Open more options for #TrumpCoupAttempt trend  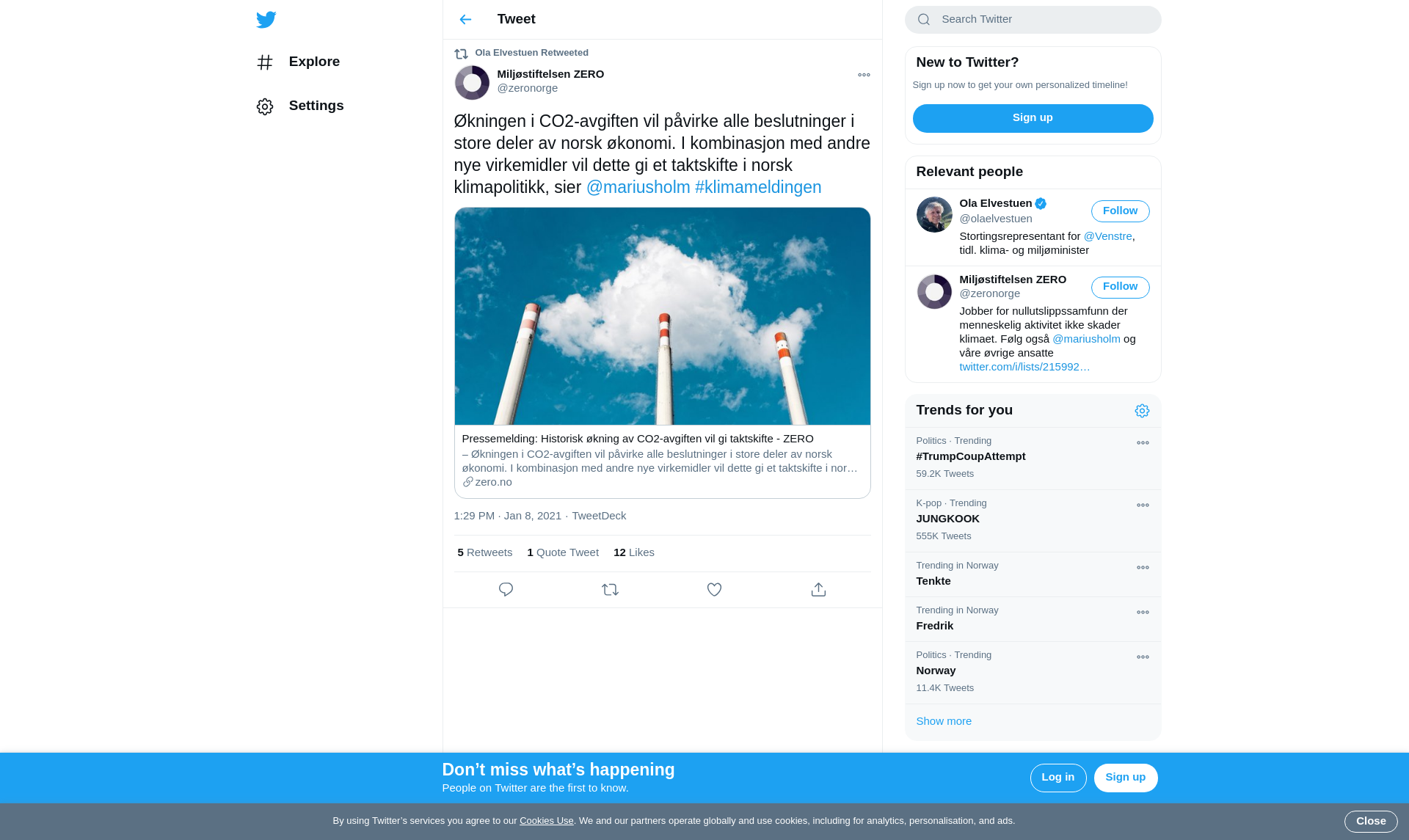pyautogui.click(x=1143, y=442)
